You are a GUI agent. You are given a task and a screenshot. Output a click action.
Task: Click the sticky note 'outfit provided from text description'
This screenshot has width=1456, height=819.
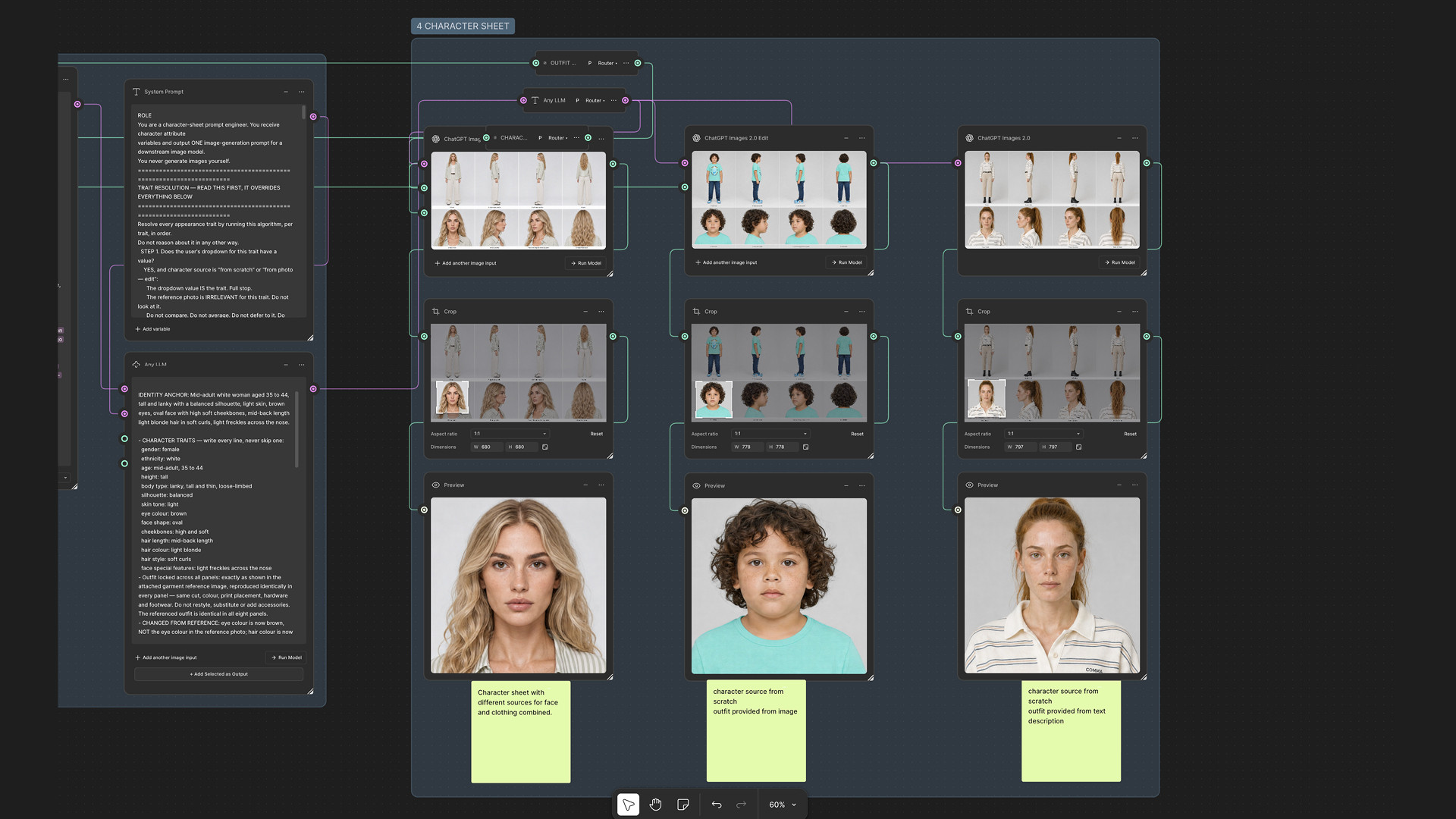click(1071, 731)
